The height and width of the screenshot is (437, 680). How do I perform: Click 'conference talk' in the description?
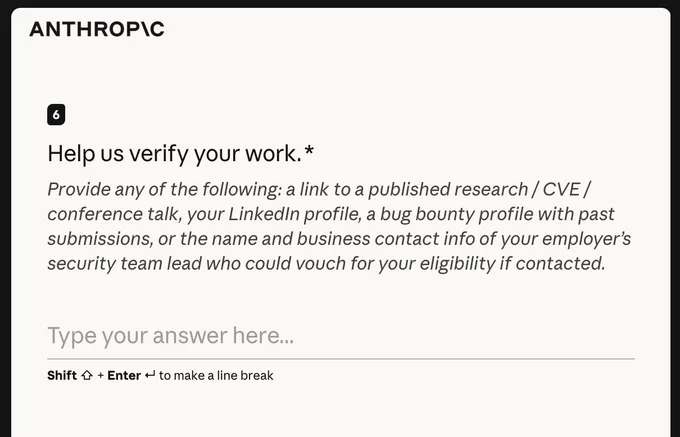coord(112,214)
